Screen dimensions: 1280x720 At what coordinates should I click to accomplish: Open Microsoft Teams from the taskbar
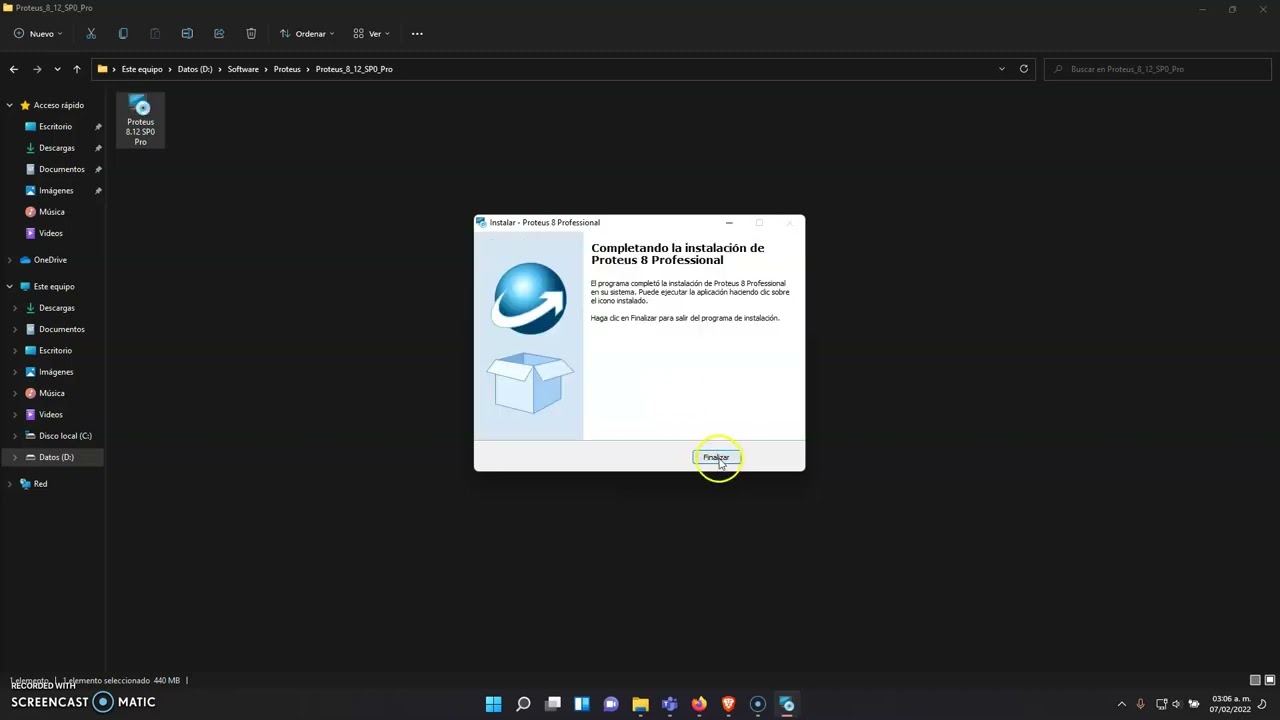(x=669, y=704)
